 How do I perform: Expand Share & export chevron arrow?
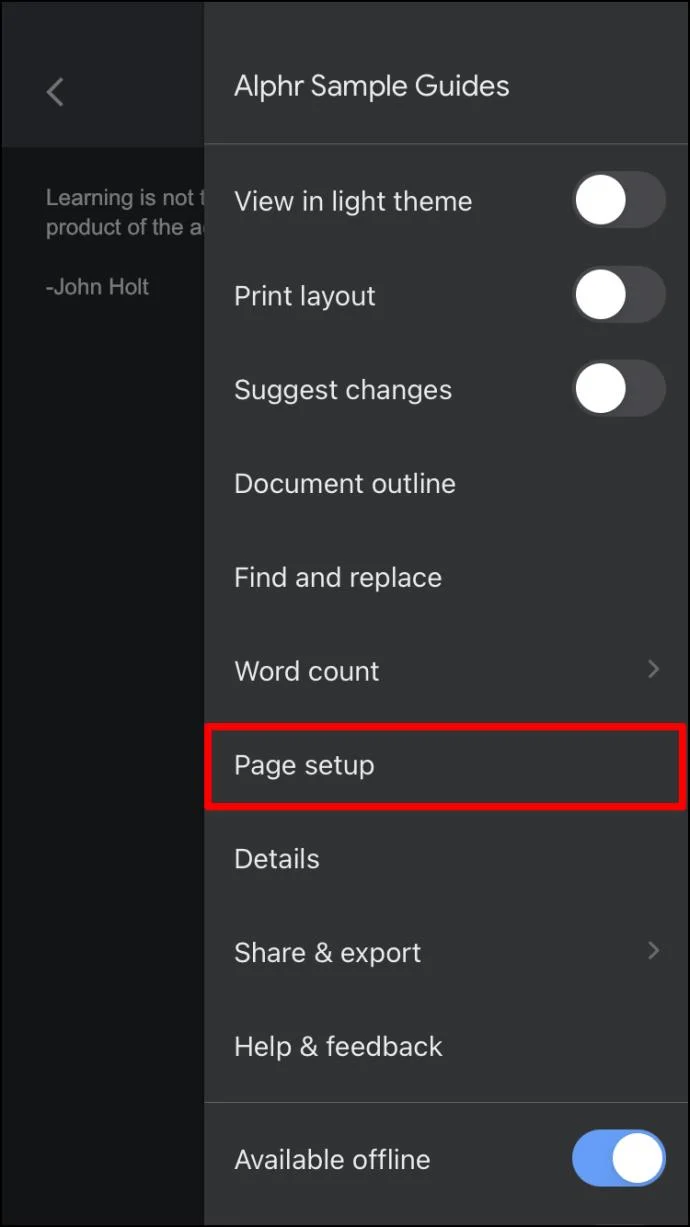pos(654,951)
